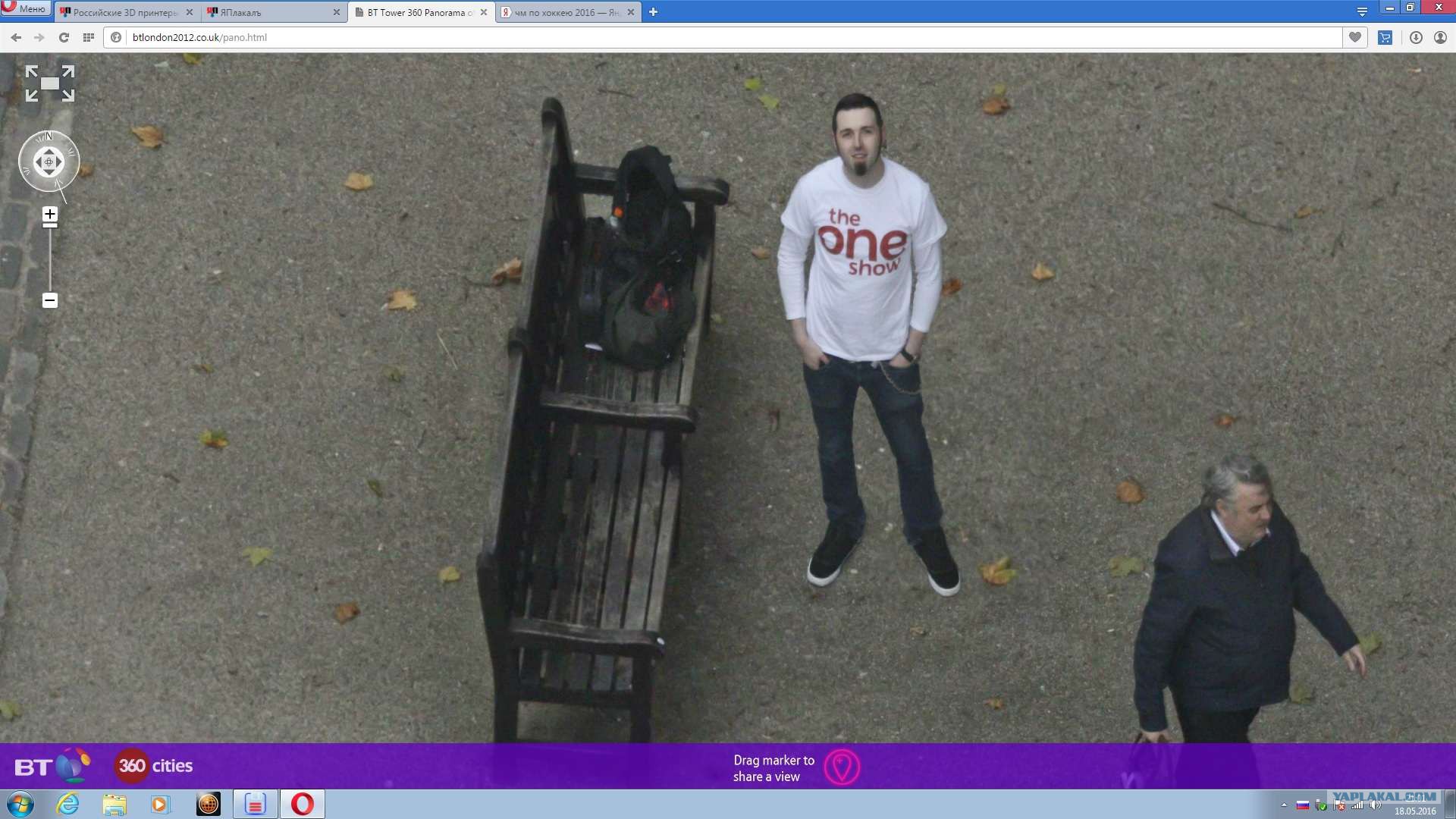The height and width of the screenshot is (819, 1456).
Task: Click the safely remove hardware tray icon
Action: pos(1321,805)
